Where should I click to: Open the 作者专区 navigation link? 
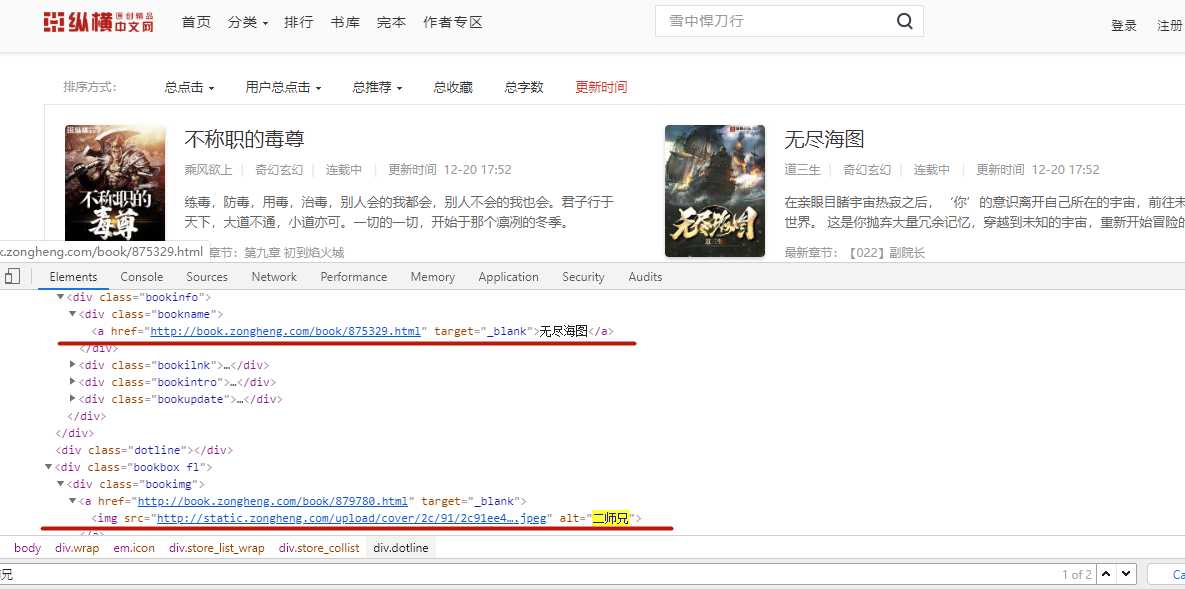coord(453,22)
